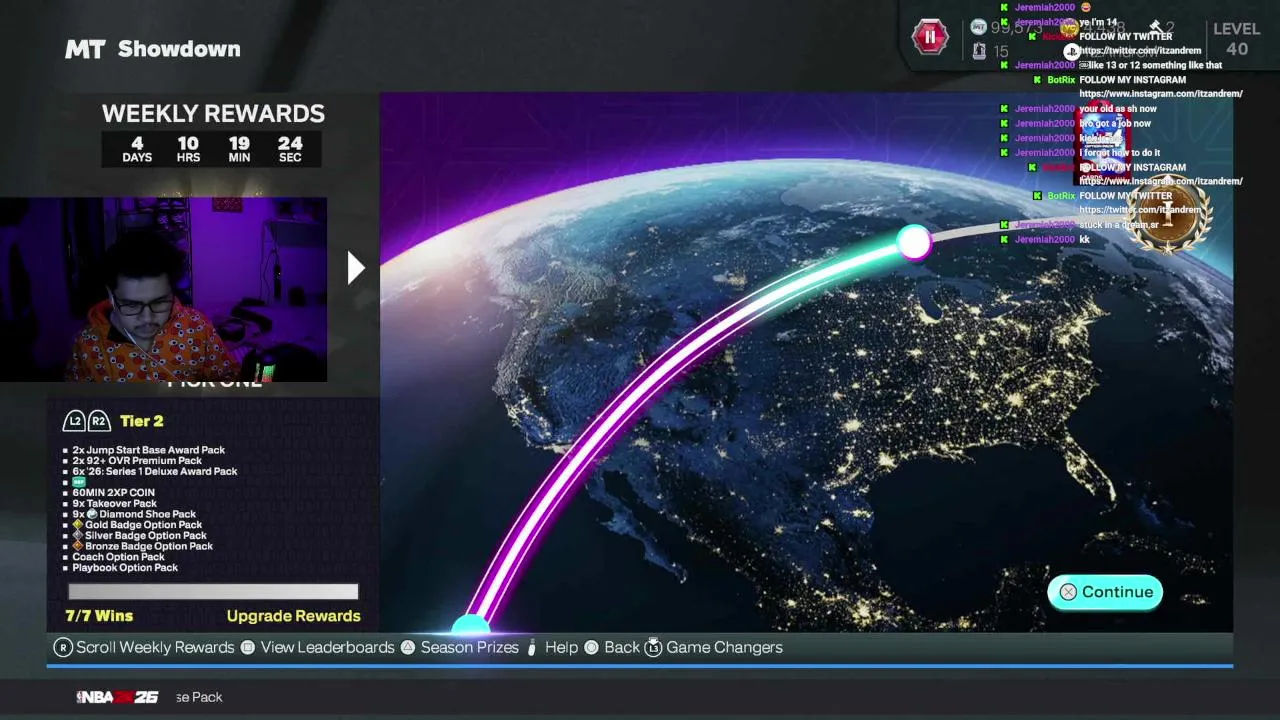Viewport: 1280px width, 720px height.
Task: Click the square View Leaderboards icon
Action: [248, 647]
